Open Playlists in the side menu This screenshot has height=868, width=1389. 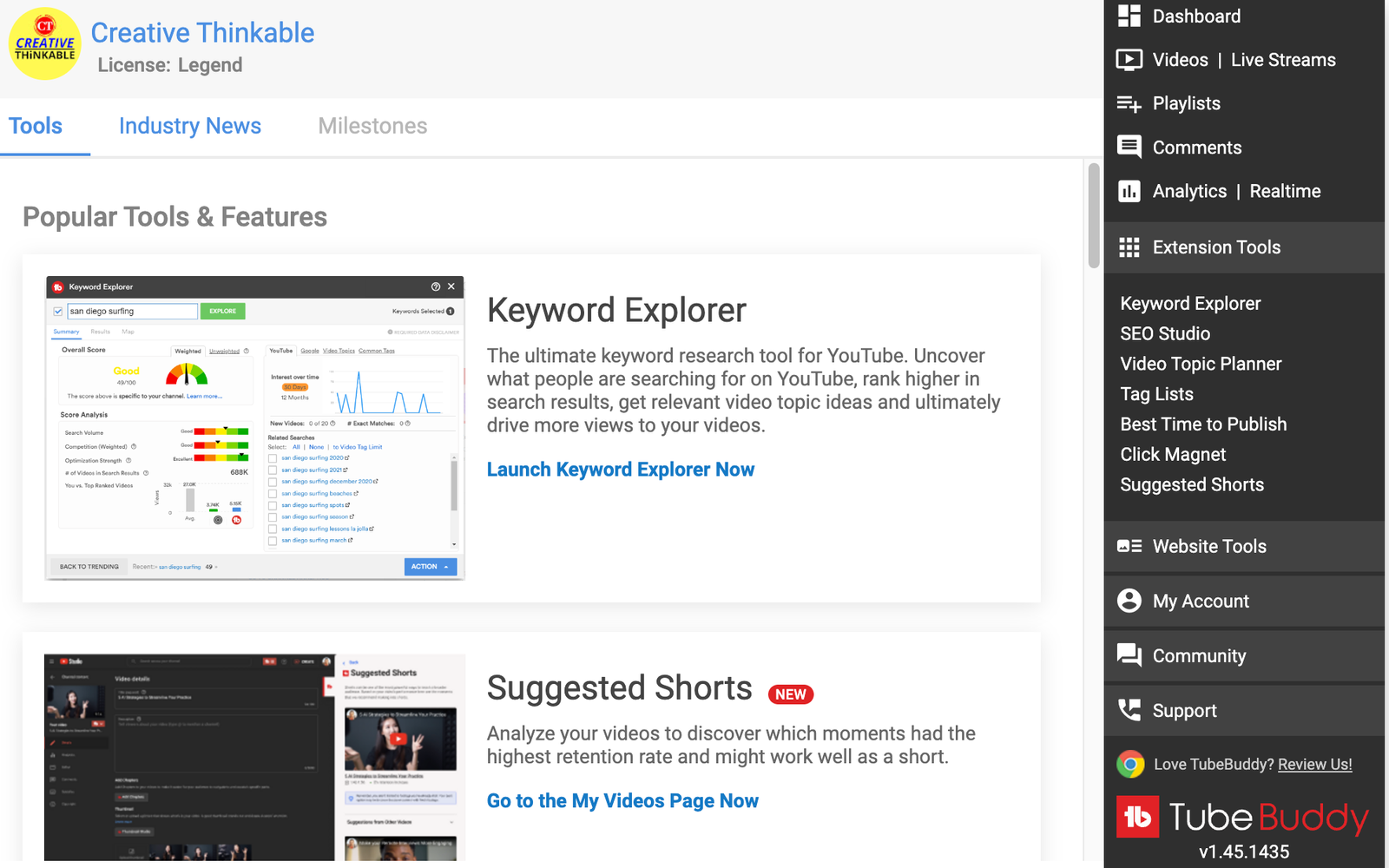(1186, 103)
